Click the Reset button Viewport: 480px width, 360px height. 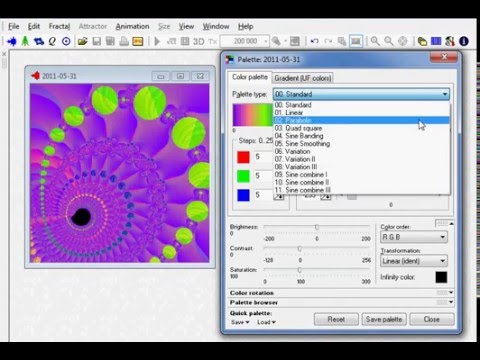click(336, 319)
